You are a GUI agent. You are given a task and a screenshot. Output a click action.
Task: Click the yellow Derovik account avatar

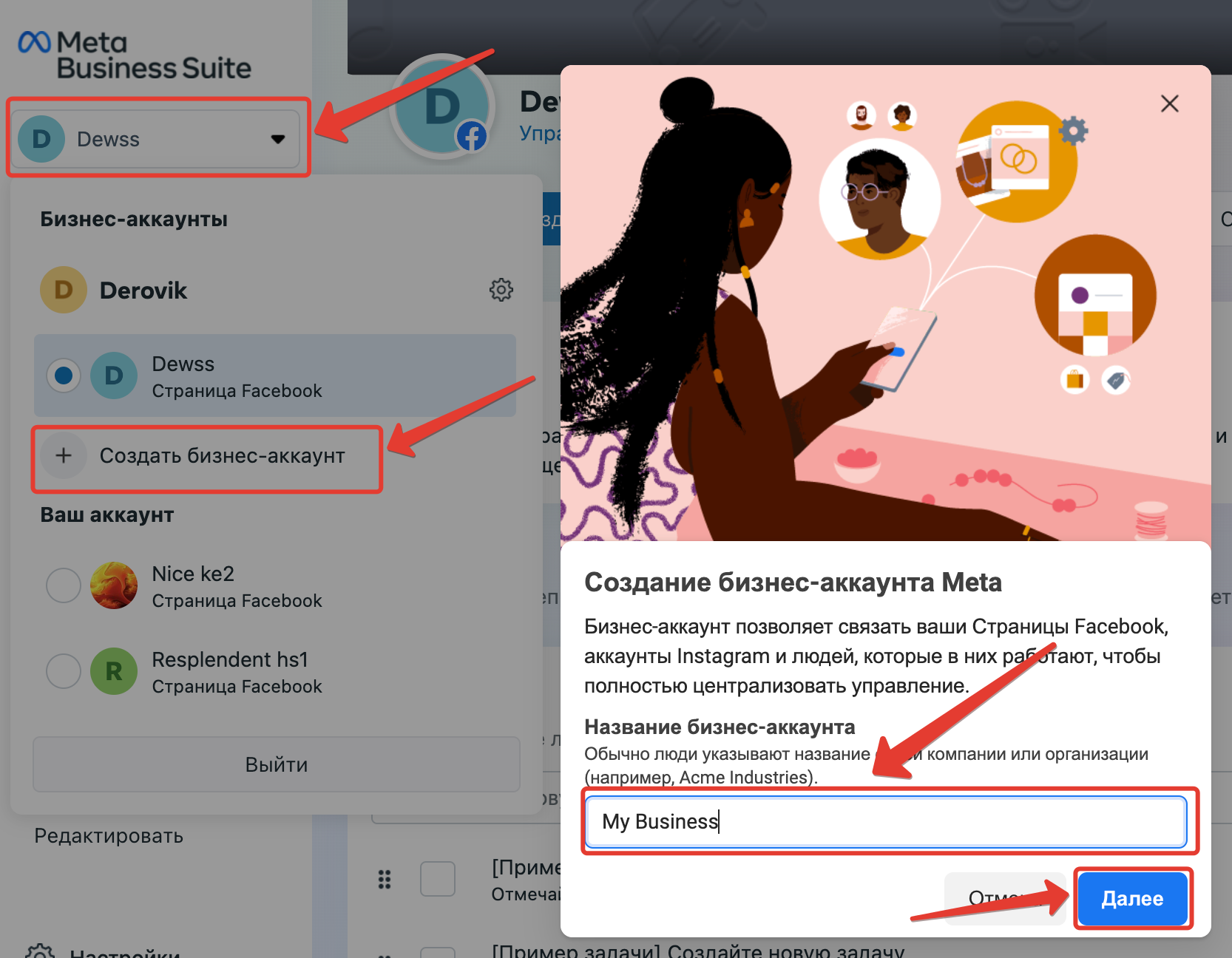pyautogui.click(x=64, y=290)
